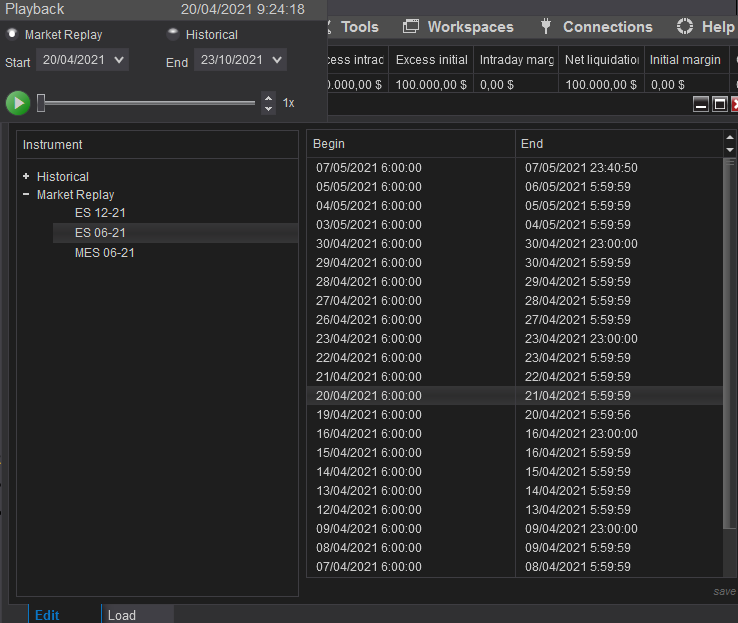Select the row beginning 30/04/2021 6:00:00
Viewport: 738px width, 623px height.
pyautogui.click(x=514, y=244)
